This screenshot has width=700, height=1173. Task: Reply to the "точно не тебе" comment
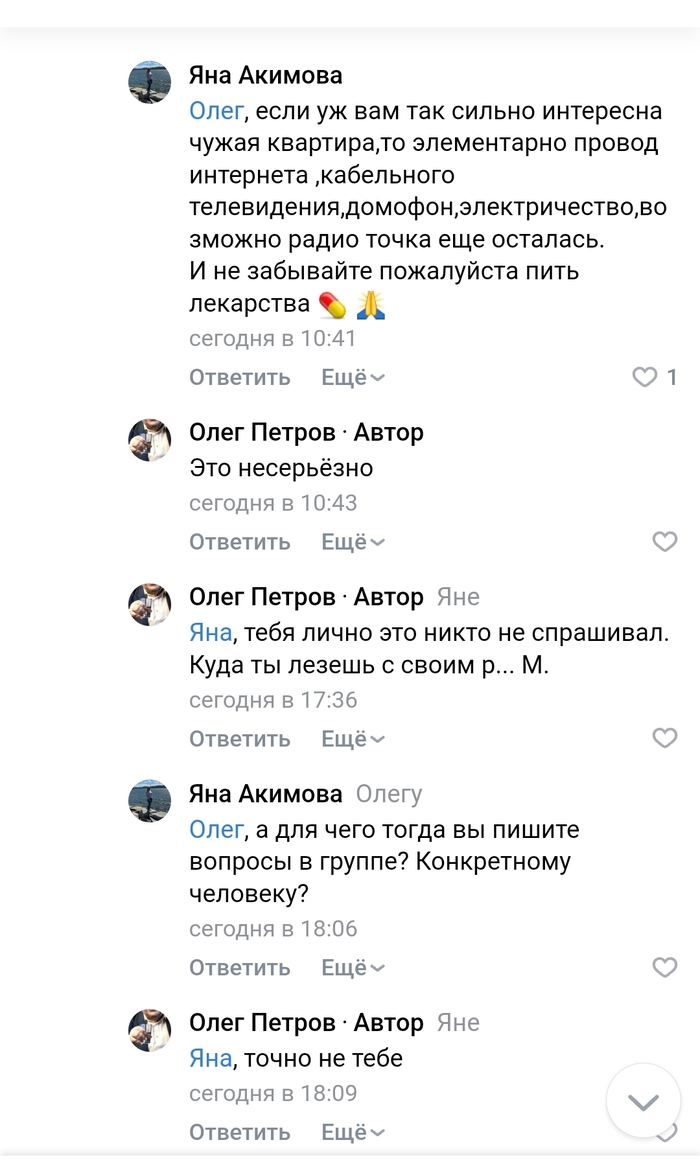click(x=240, y=1132)
